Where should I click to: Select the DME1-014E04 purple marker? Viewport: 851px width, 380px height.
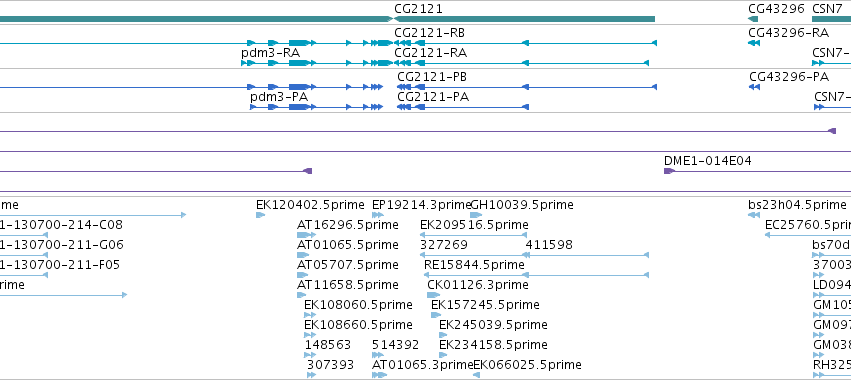pos(669,171)
